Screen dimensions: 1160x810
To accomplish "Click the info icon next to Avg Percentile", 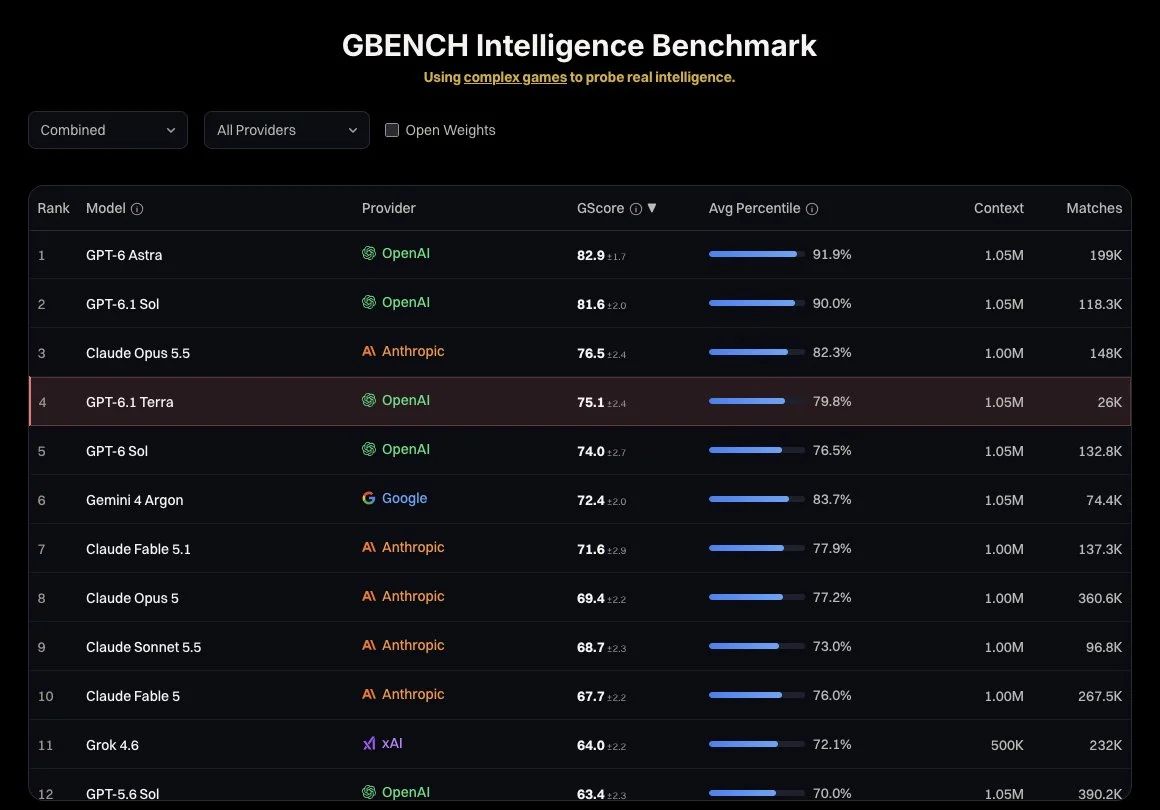I will click(812, 209).
